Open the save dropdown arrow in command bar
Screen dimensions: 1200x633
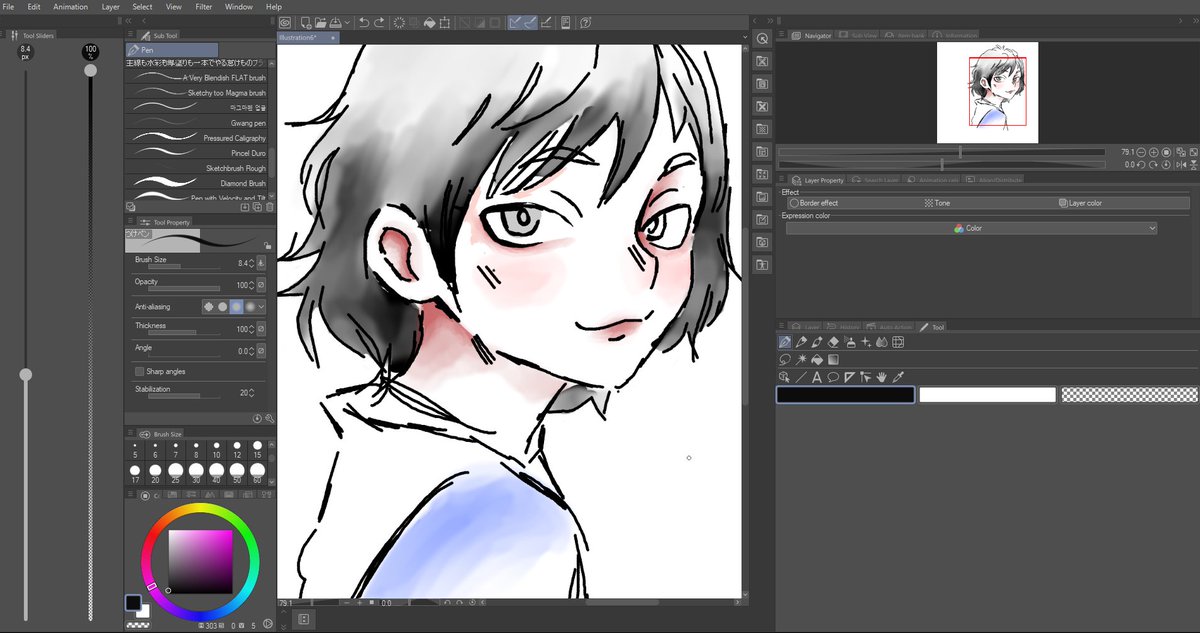(x=345, y=22)
